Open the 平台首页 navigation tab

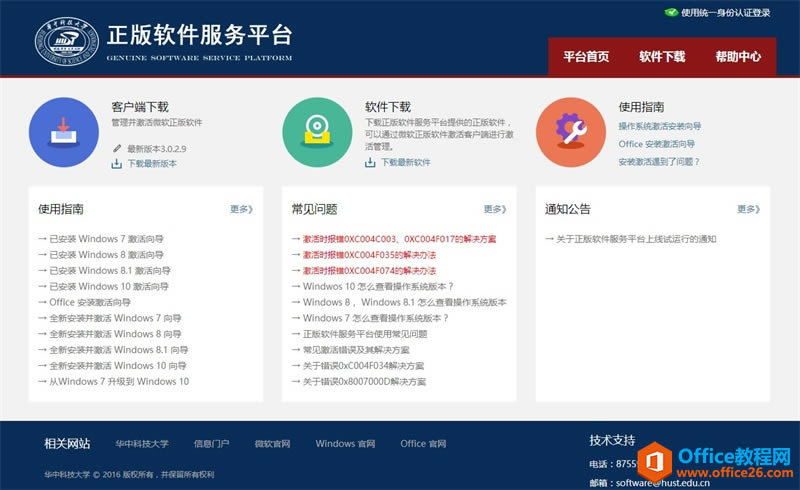(586, 57)
